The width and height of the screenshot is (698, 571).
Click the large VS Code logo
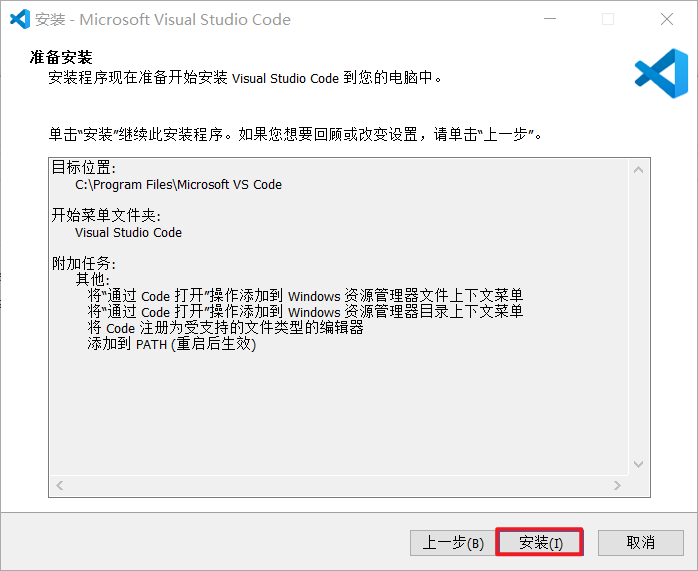pos(661,73)
